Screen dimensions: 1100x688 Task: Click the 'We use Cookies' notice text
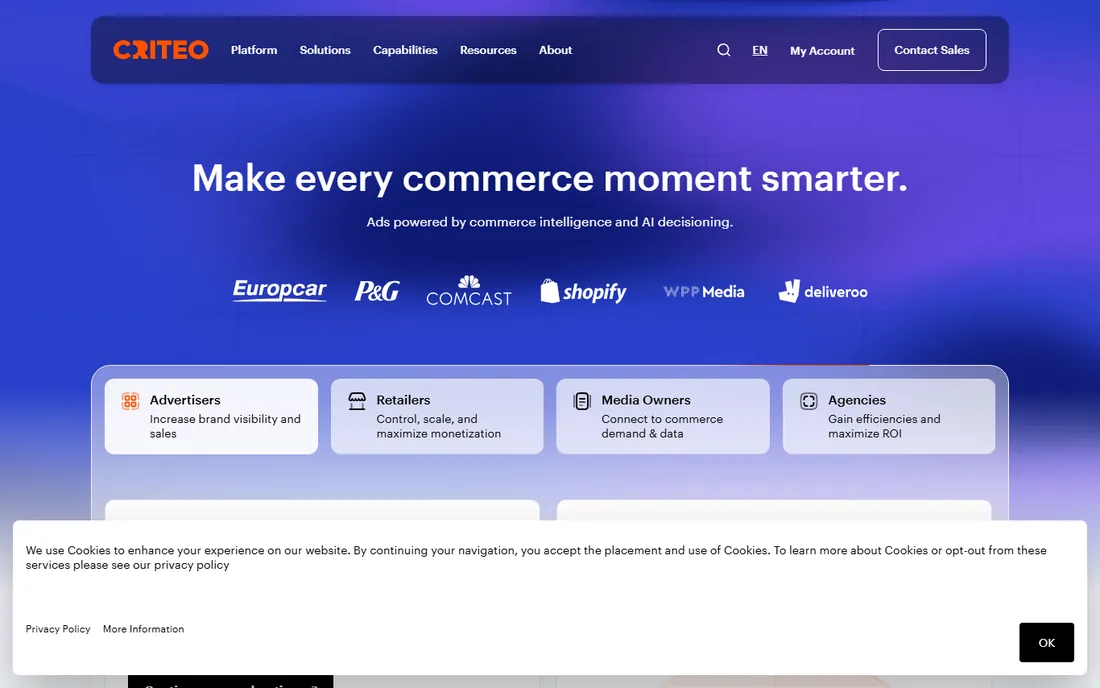click(536, 558)
